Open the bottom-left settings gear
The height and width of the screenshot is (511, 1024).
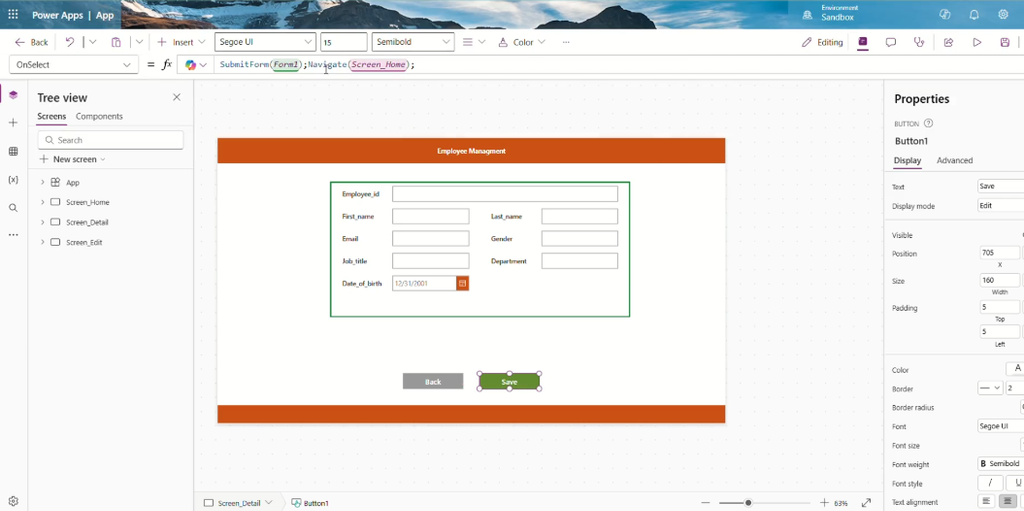click(13, 501)
